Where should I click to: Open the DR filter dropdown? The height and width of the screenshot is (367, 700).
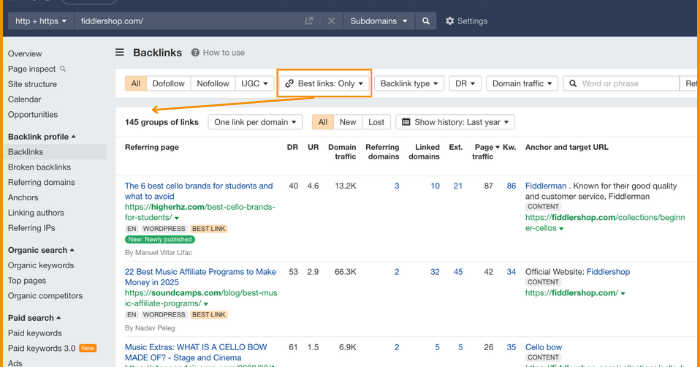tap(465, 83)
